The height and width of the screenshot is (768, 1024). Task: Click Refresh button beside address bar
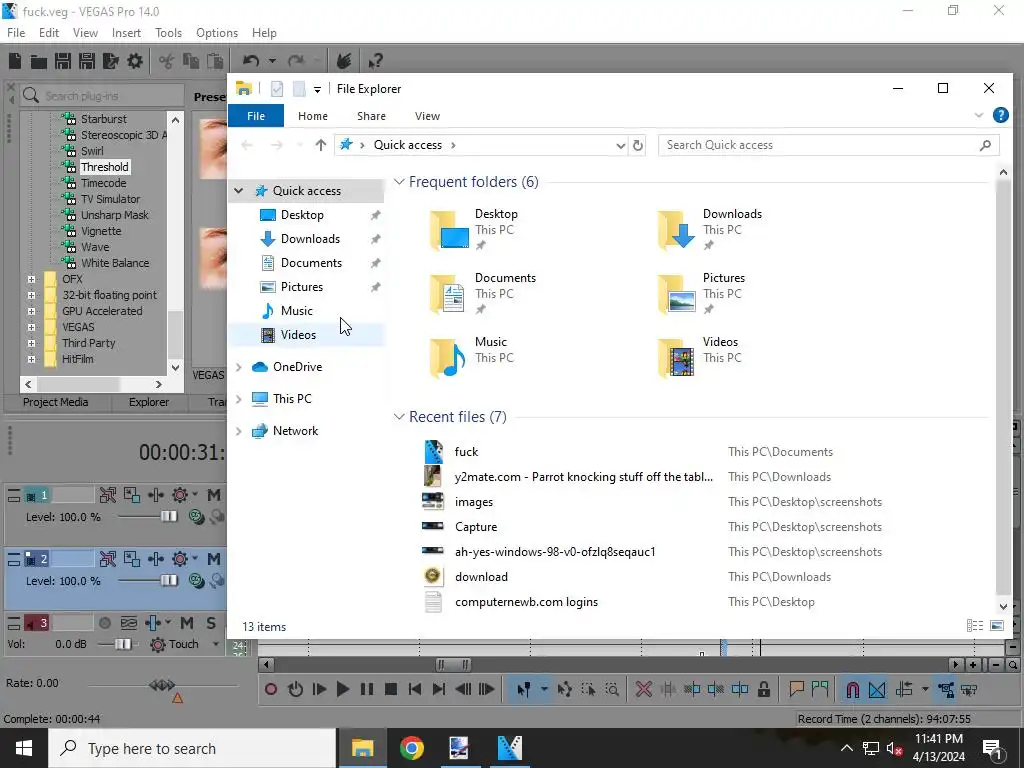pos(638,145)
